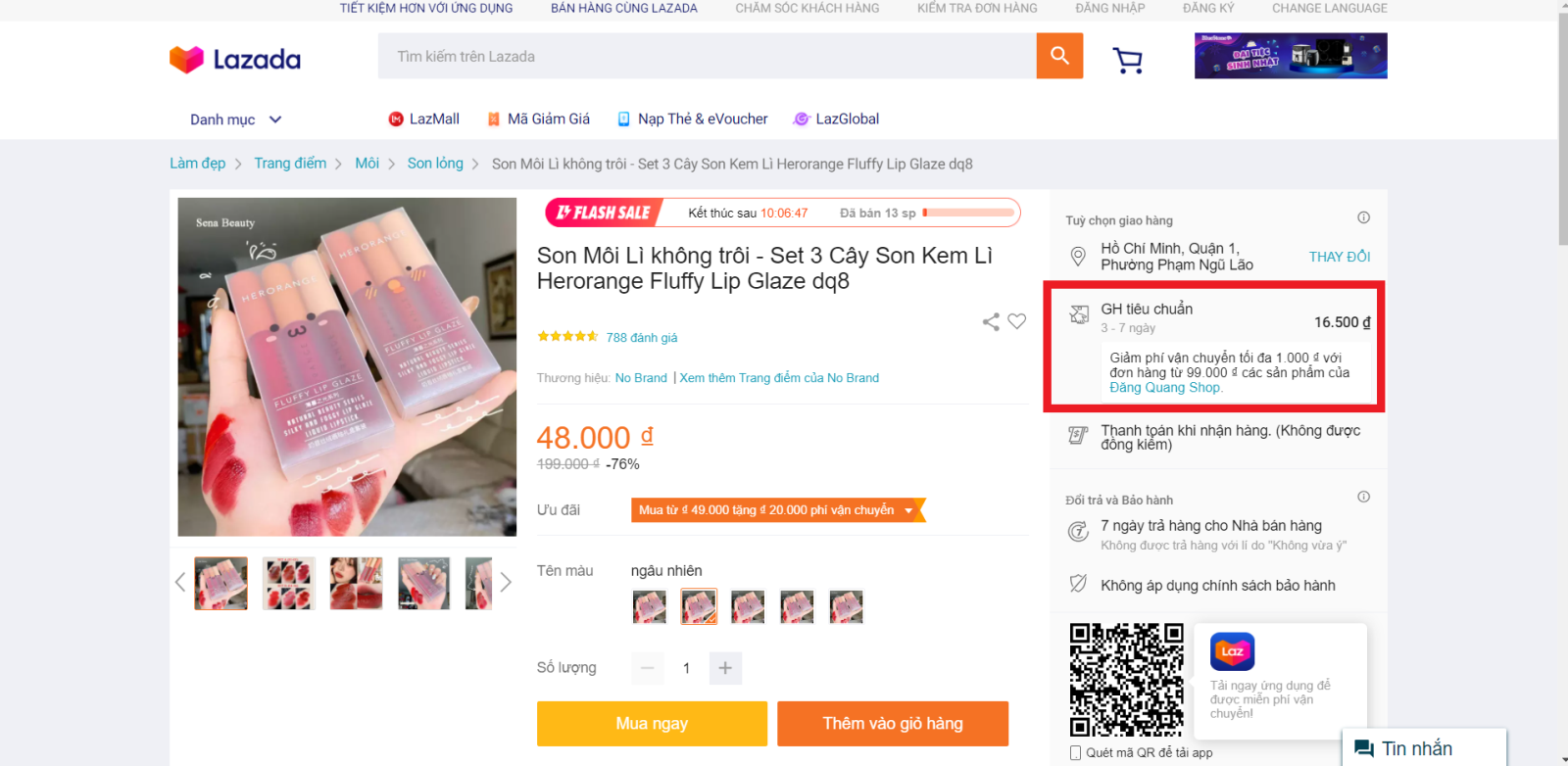Click THAY ĐỔI to change delivery address
The image size is (1568, 766).
[1340, 257]
